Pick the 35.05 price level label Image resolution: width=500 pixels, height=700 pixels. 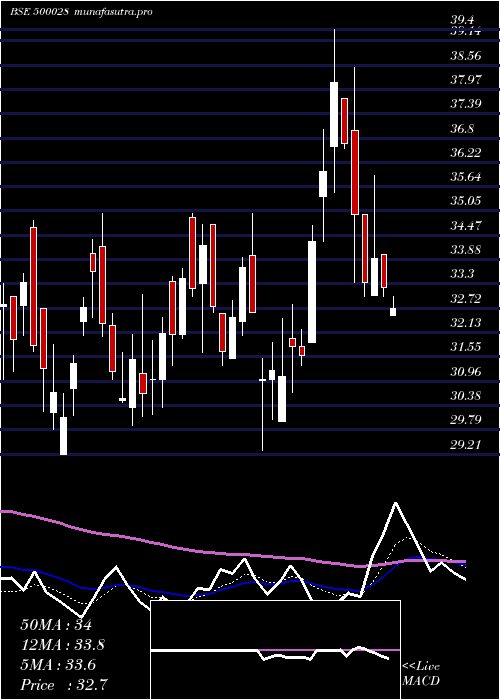coord(465,201)
